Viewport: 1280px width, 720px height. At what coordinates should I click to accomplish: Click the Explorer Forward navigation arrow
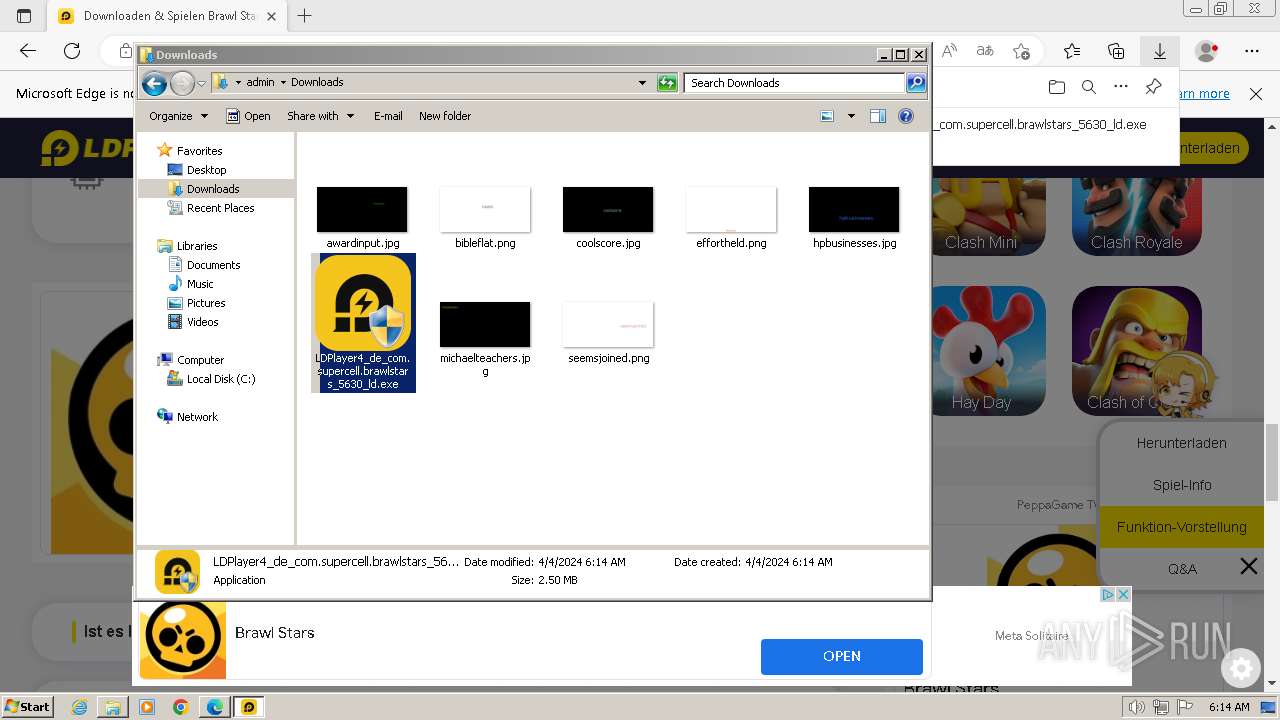(182, 83)
